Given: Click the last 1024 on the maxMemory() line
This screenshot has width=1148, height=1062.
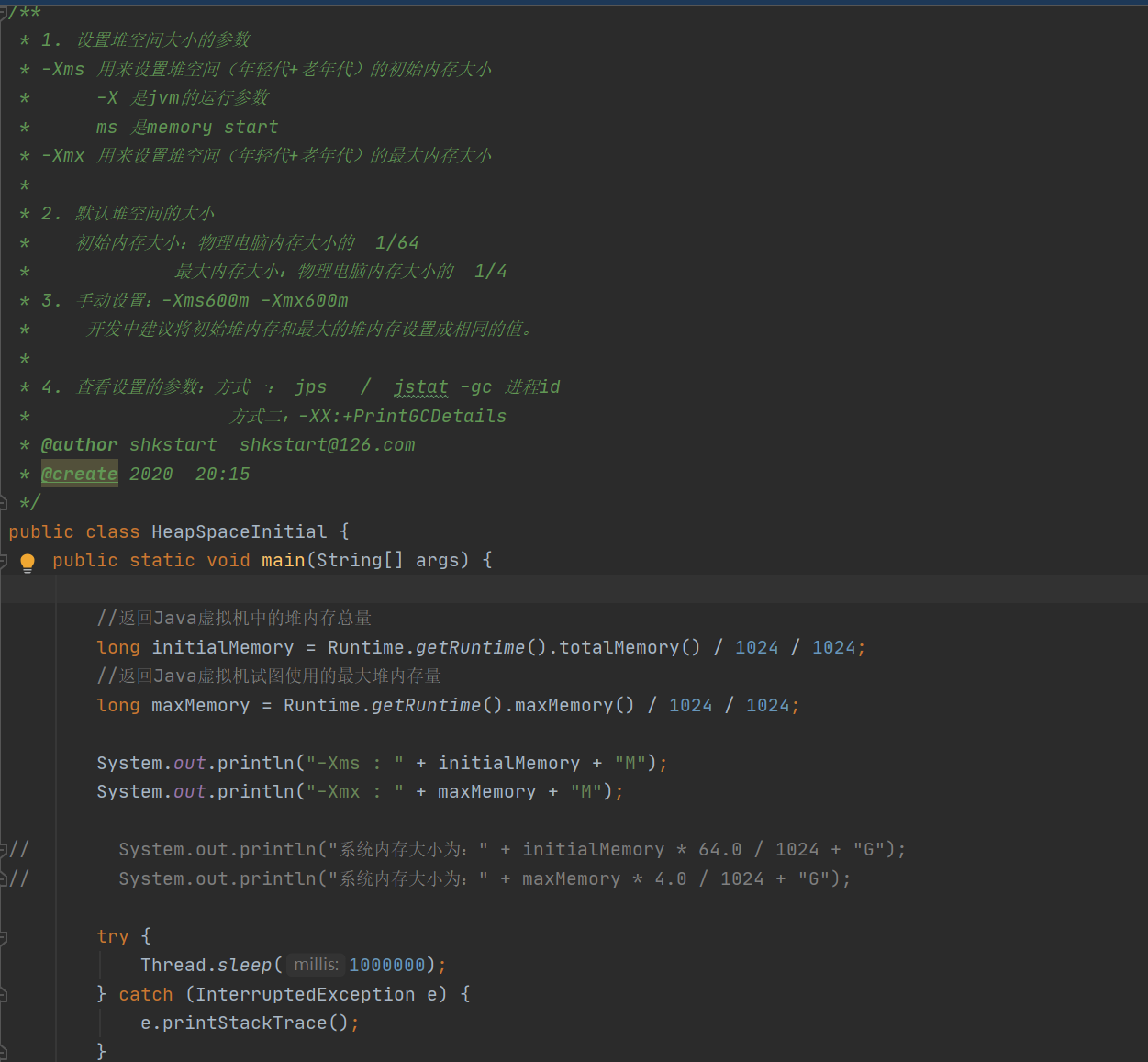Looking at the screenshot, I should pos(768,705).
